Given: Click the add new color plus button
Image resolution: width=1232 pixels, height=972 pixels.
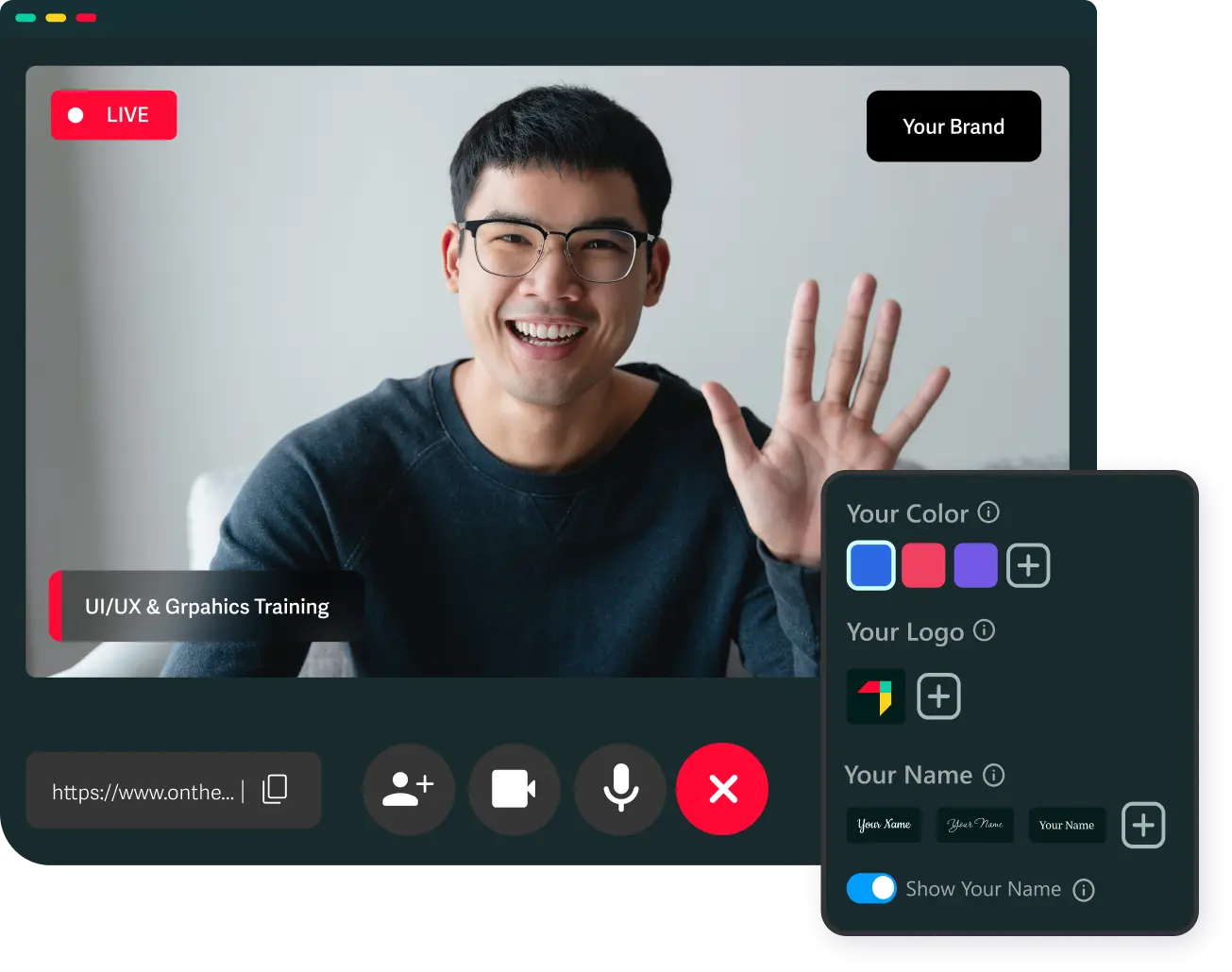Looking at the screenshot, I should point(1028,564).
